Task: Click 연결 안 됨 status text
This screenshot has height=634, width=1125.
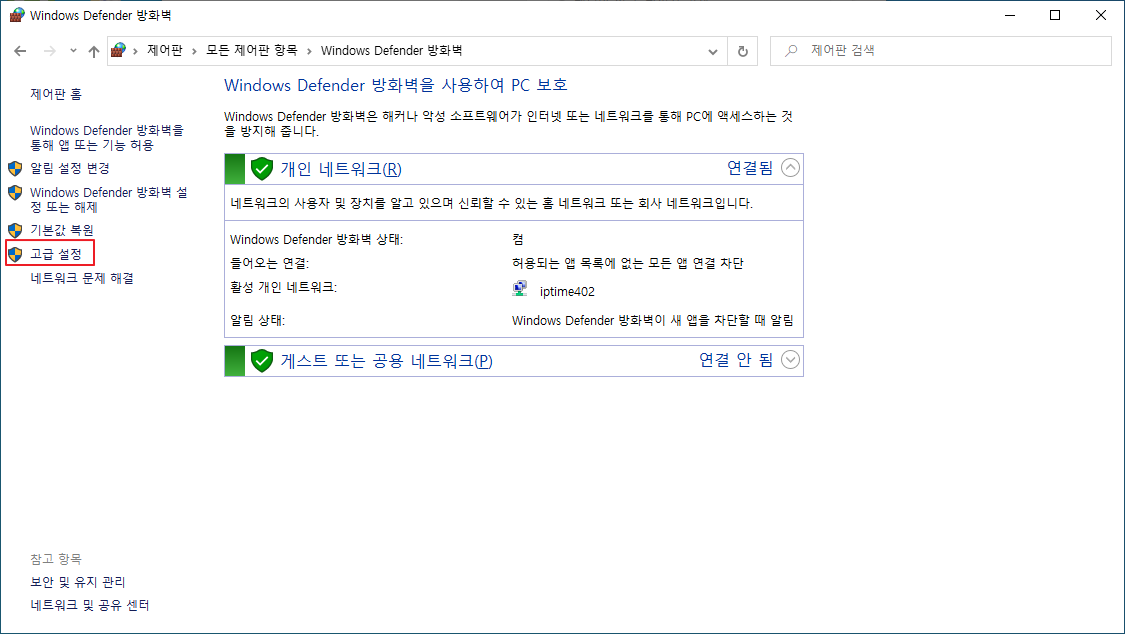Action: (736, 360)
